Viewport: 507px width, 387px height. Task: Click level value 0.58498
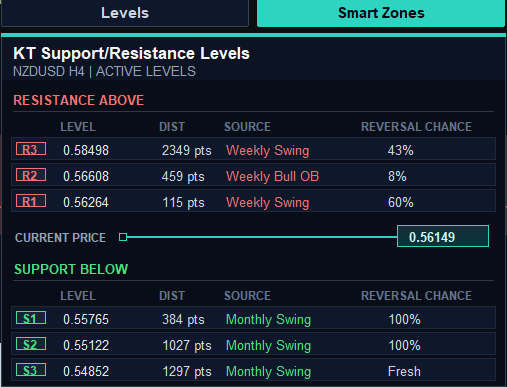click(86, 150)
